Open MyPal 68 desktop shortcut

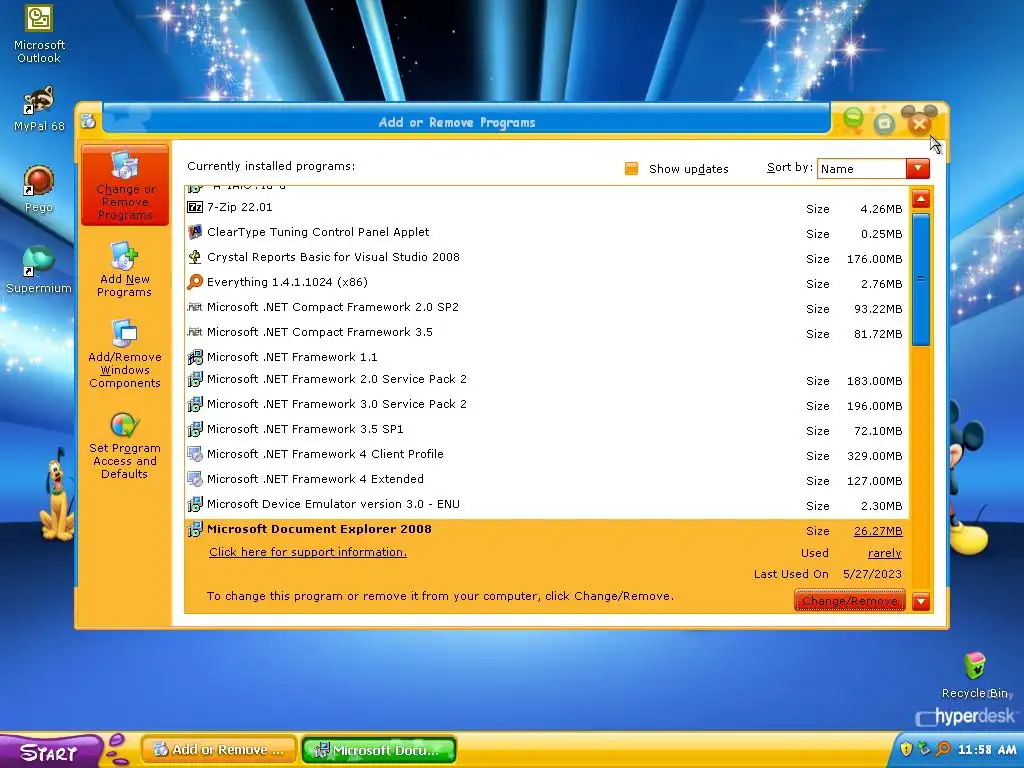click(x=39, y=108)
